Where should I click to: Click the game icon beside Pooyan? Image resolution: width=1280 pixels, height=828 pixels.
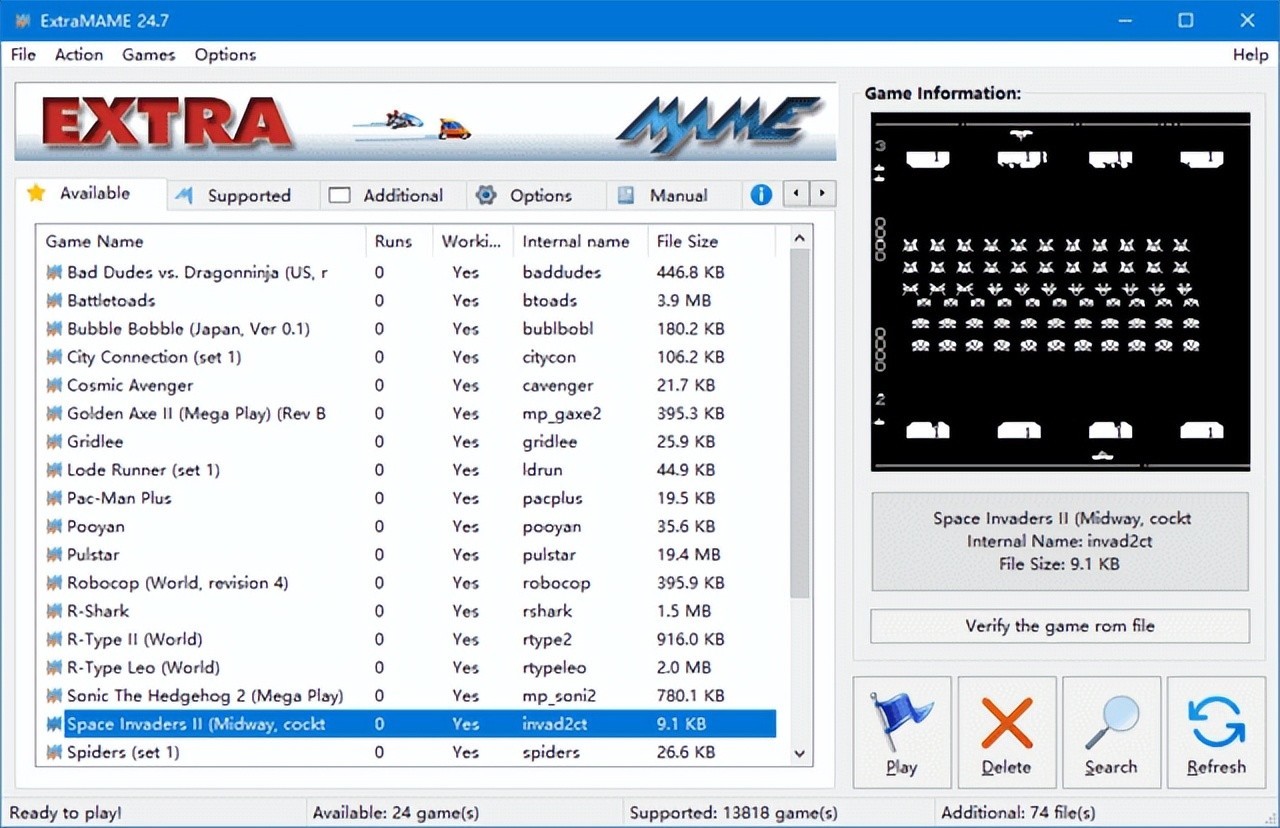[54, 526]
